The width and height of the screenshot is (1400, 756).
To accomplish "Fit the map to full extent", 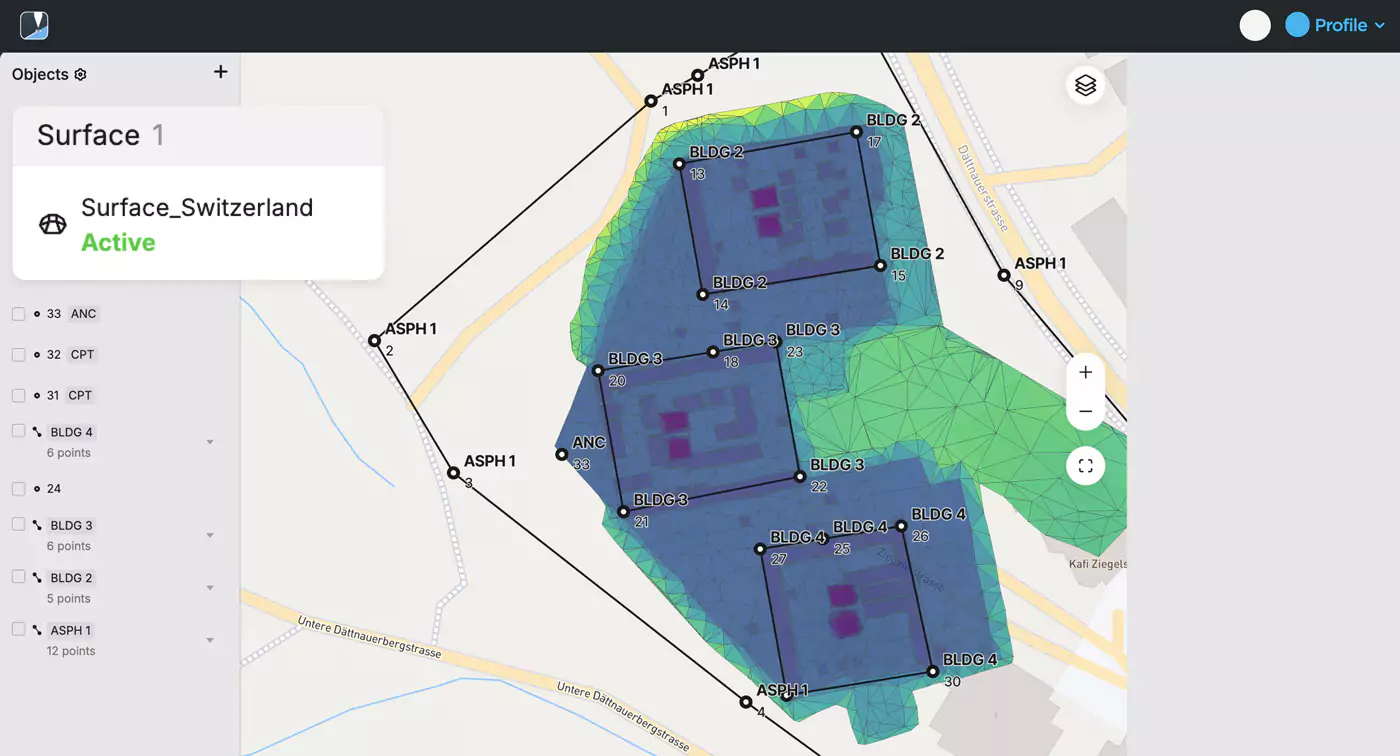I will 1086,465.
